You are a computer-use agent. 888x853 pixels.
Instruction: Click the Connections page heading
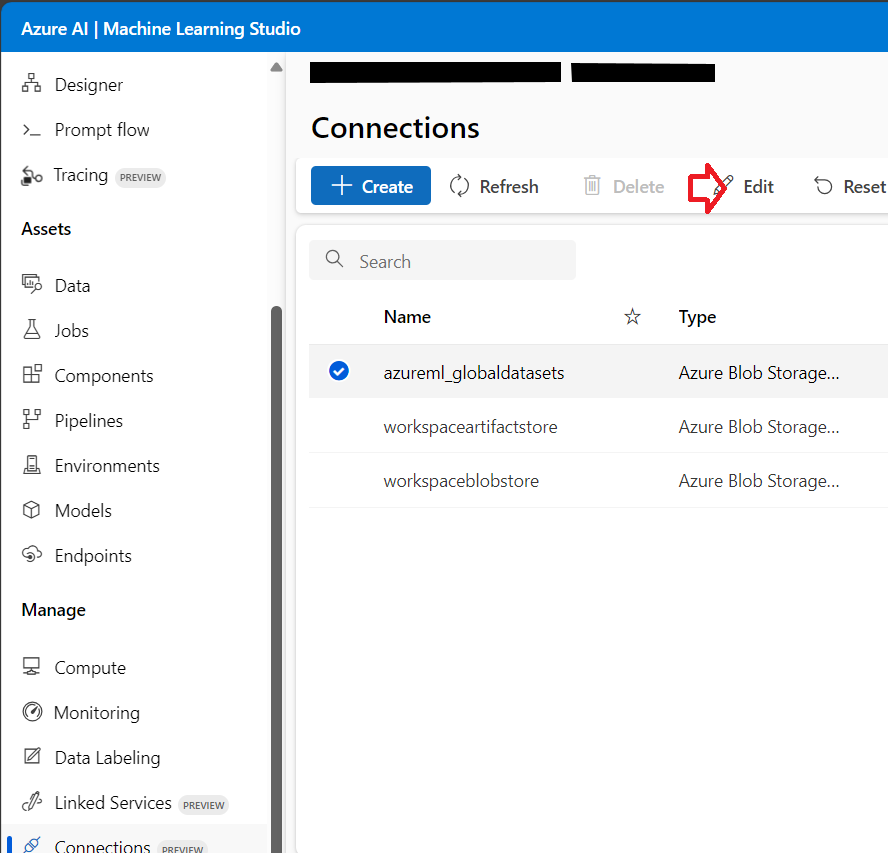pyautogui.click(x=395, y=128)
